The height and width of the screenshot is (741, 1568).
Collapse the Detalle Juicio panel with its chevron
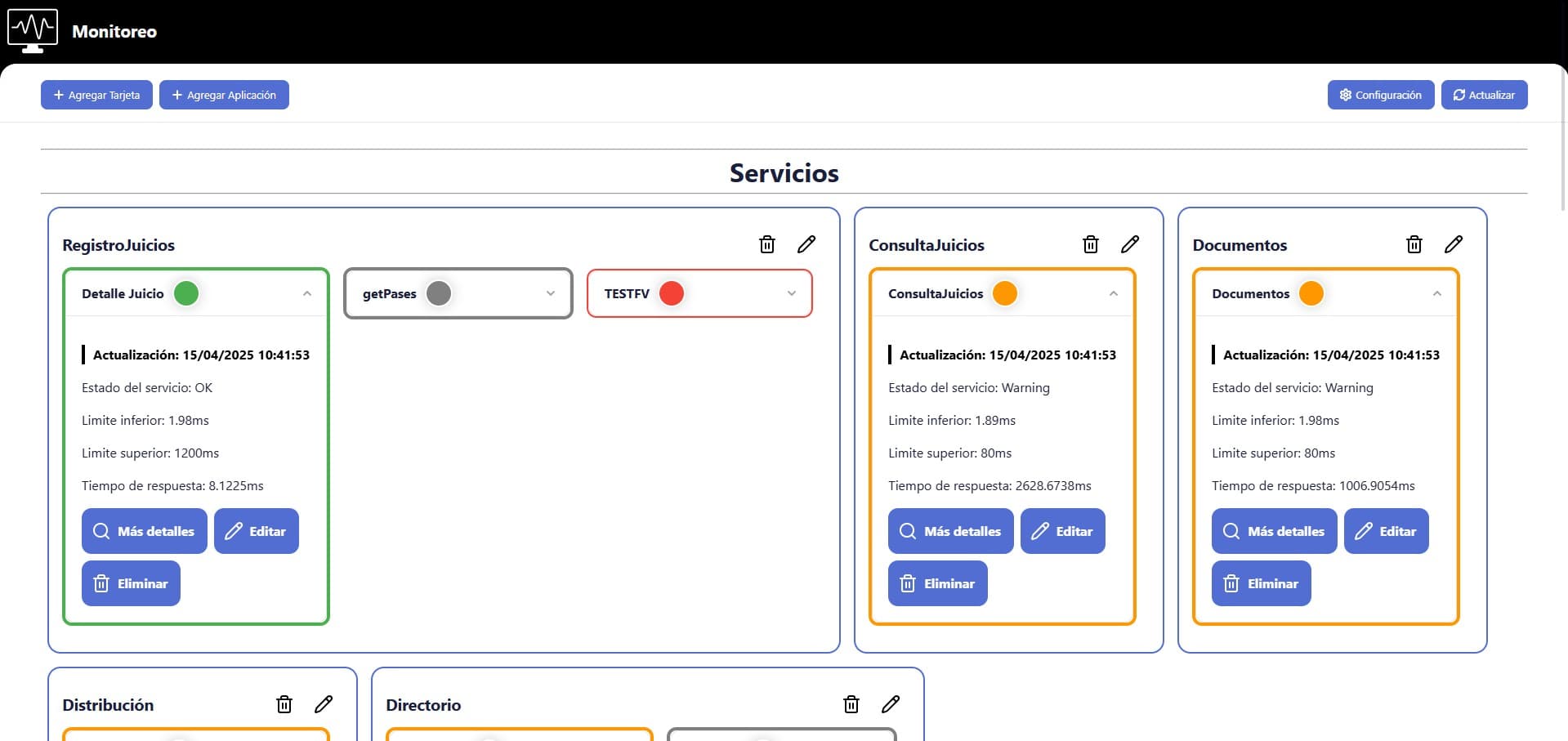click(x=307, y=293)
